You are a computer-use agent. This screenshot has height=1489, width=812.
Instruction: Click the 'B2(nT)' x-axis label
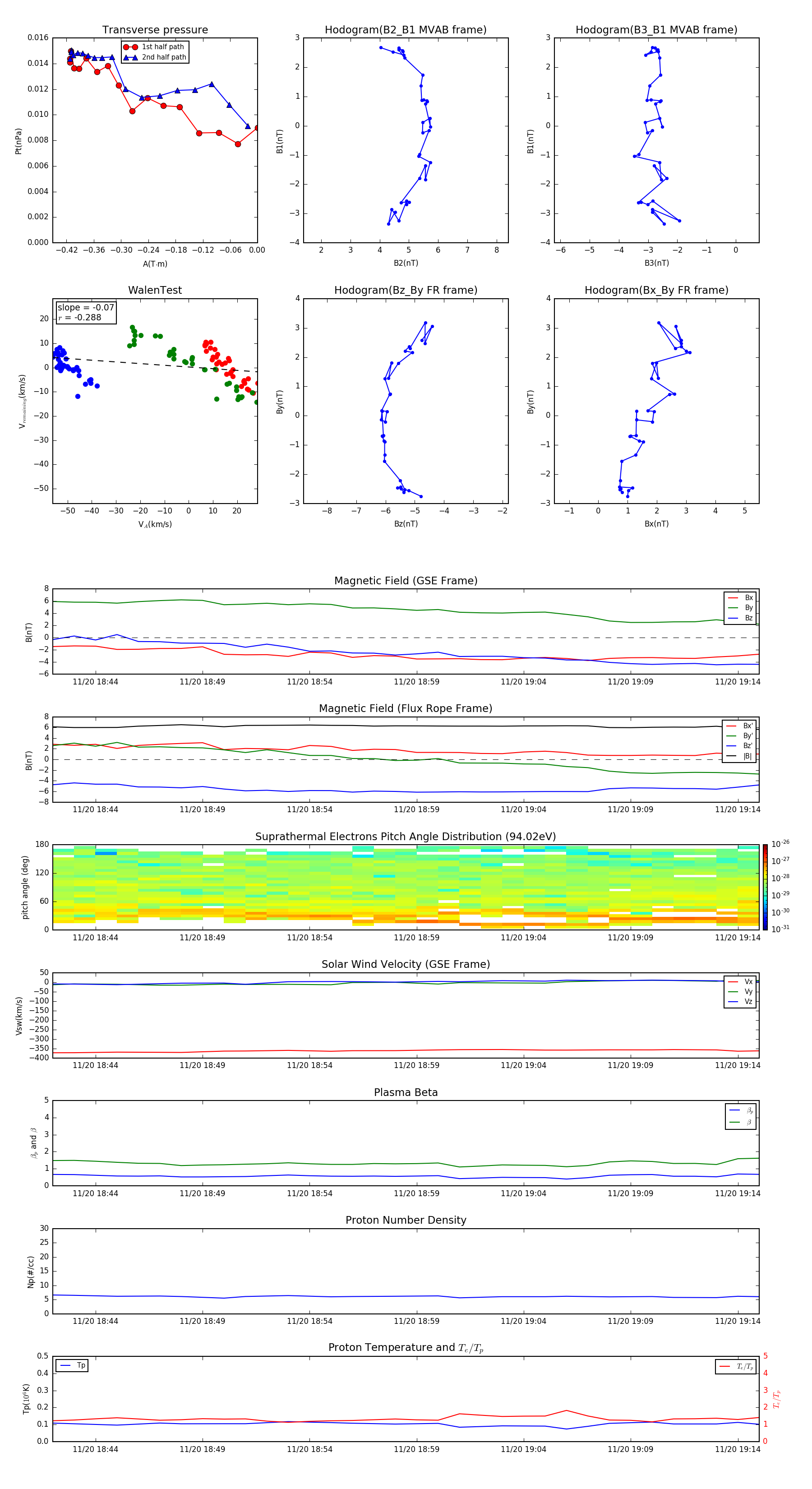tap(406, 264)
